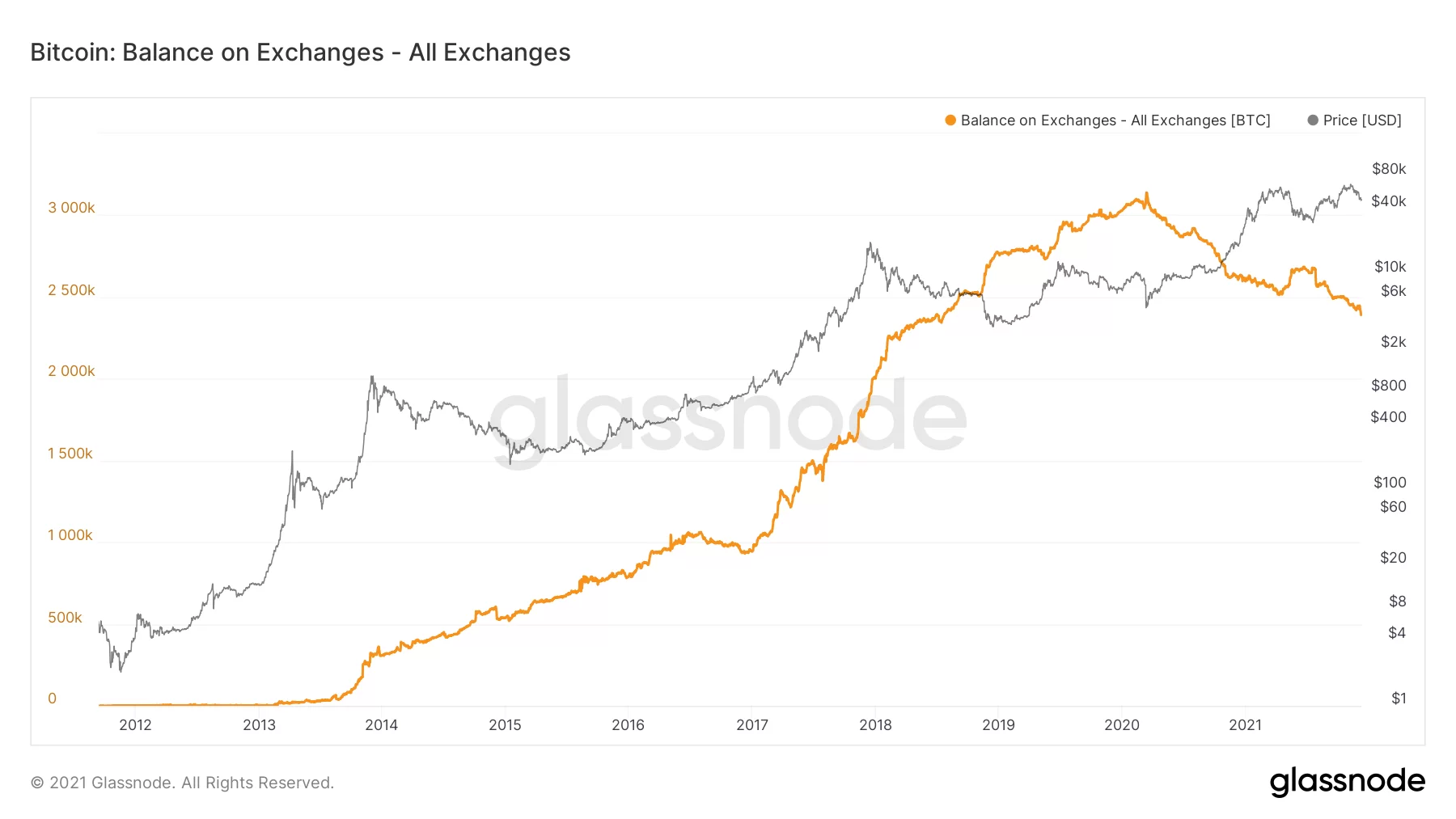1456x819 pixels.
Task: Click the 500k balance axis label
Action: click(65, 618)
